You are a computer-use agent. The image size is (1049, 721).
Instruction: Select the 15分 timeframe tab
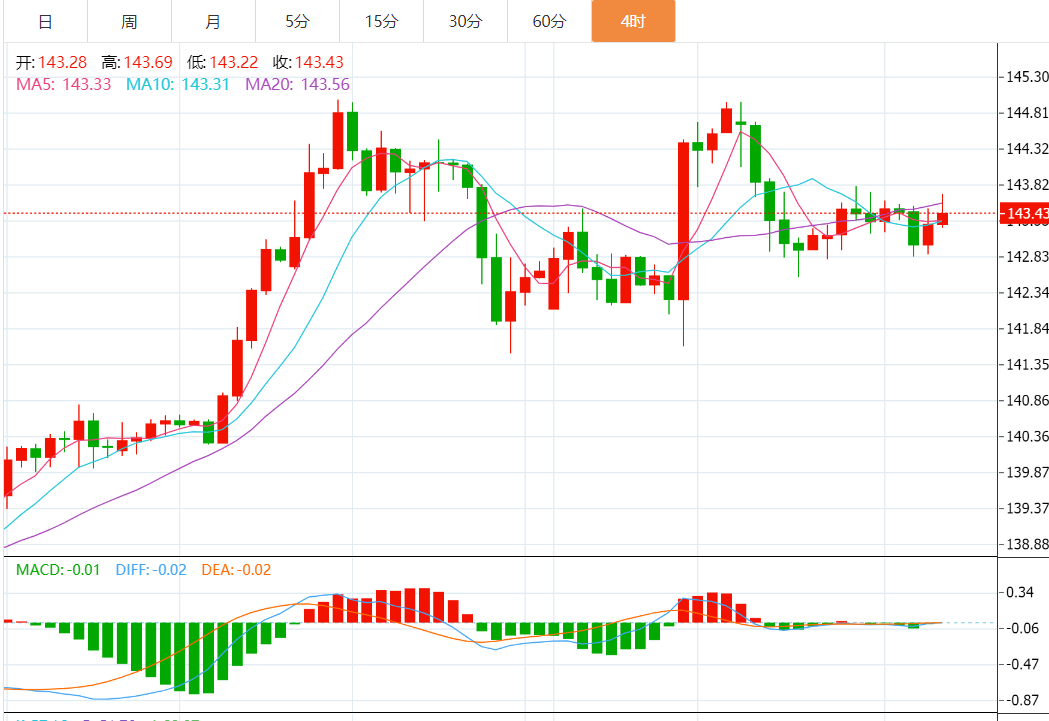pyautogui.click(x=381, y=21)
